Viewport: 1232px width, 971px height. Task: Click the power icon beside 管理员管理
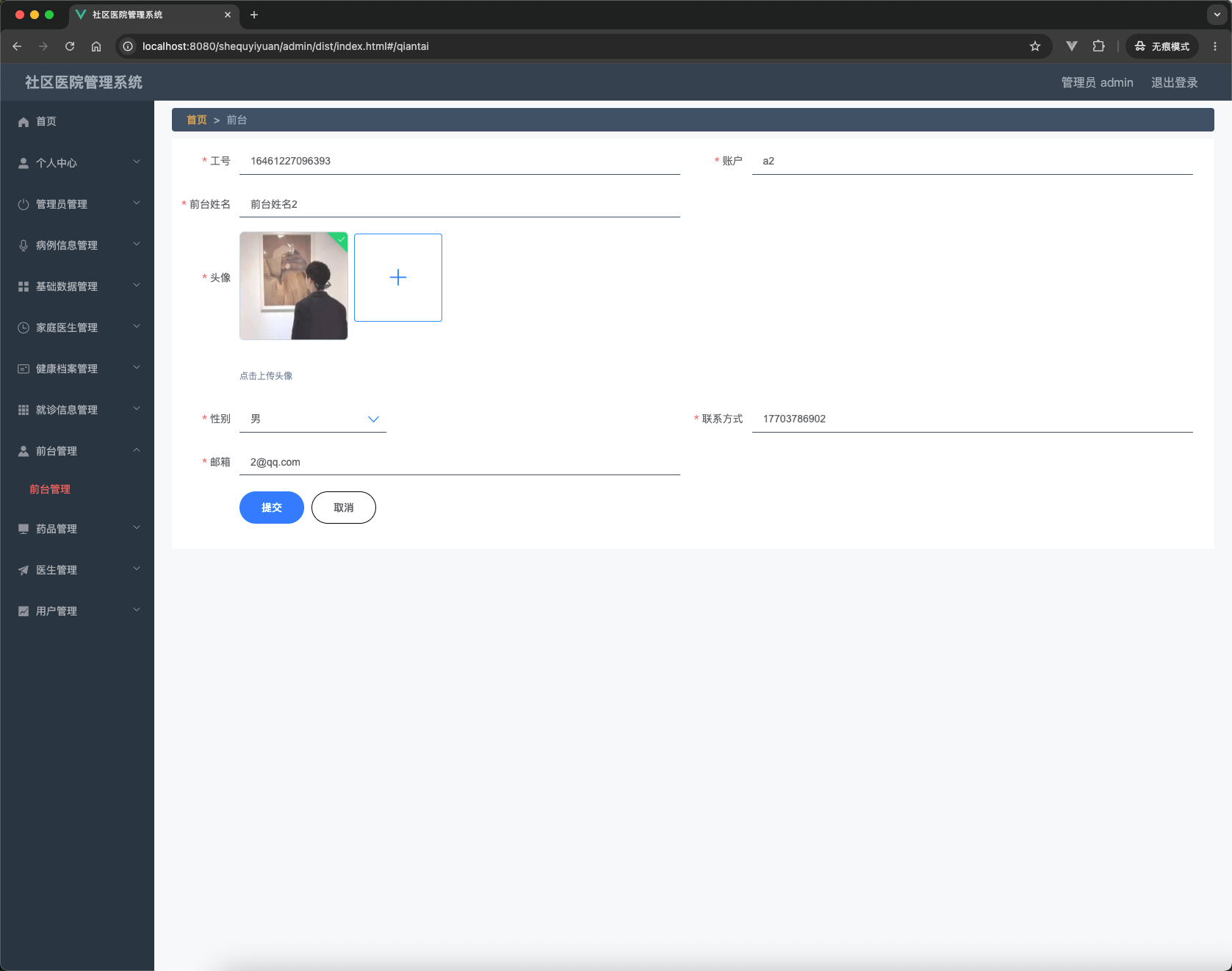click(24, 204)
